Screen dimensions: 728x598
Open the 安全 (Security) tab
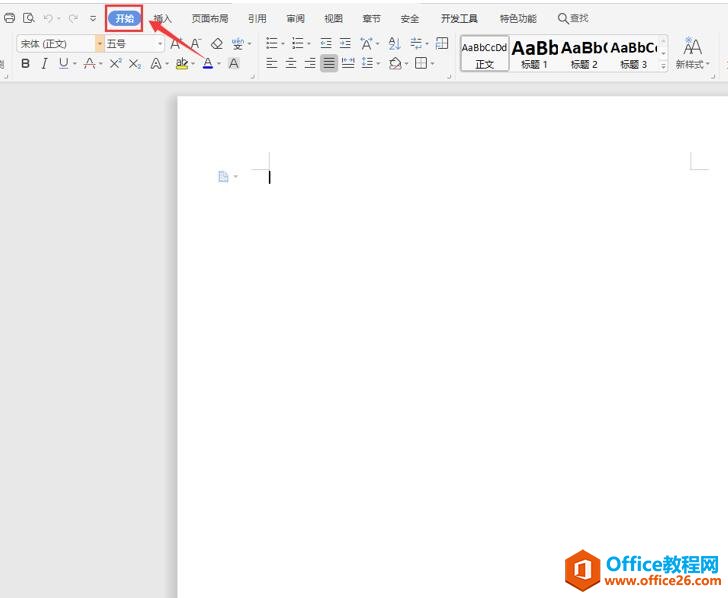[x=410, y=19]
